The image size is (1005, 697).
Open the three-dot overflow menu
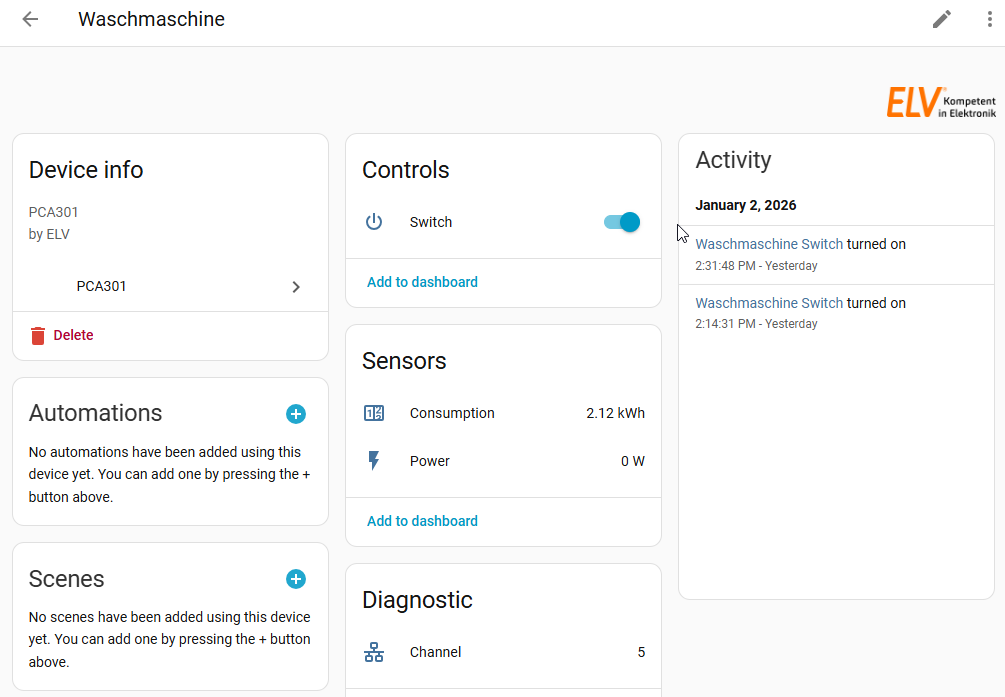pos(989,19)
